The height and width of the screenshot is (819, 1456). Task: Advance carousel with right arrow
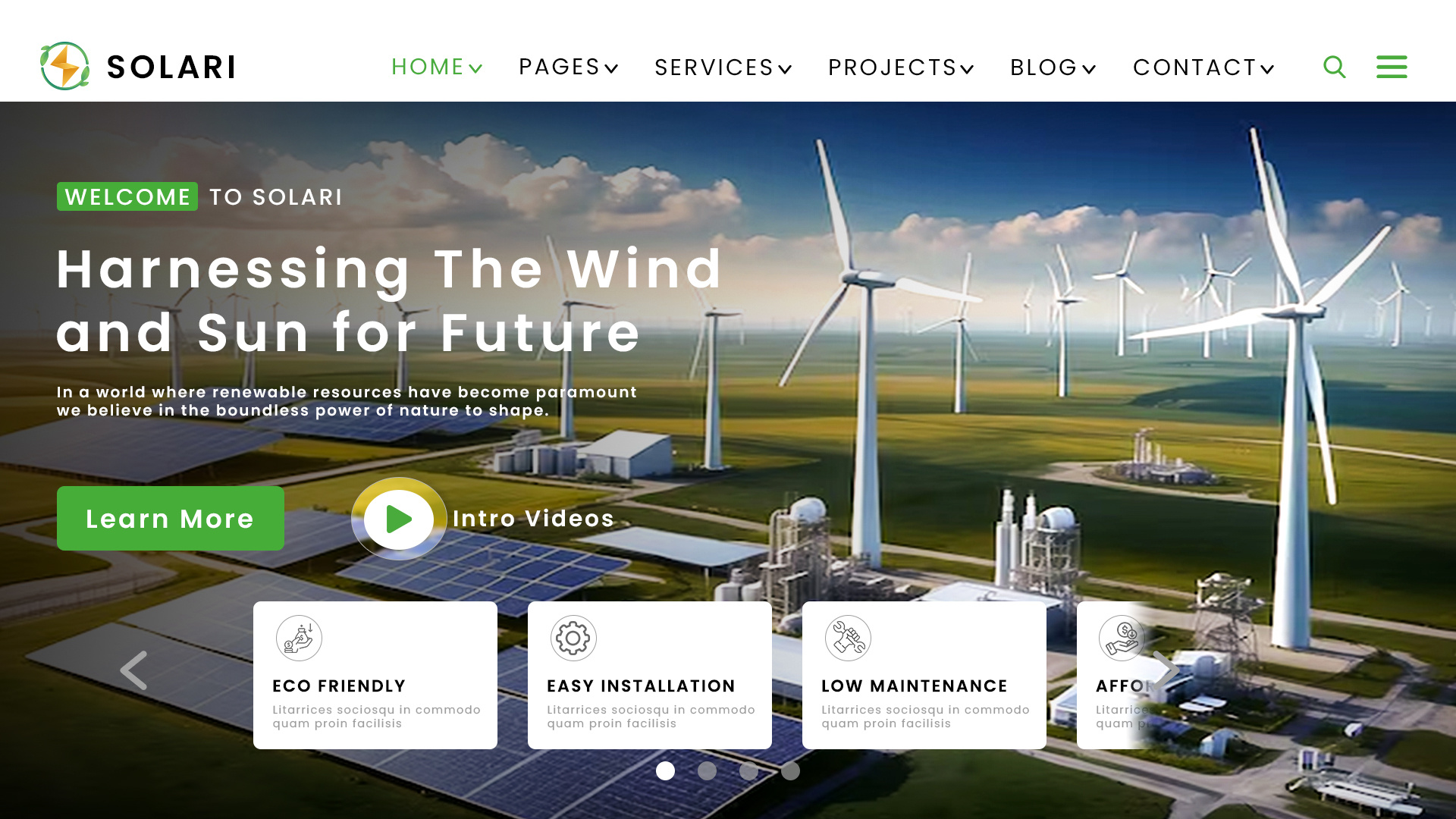click(x=1166, y=670)
